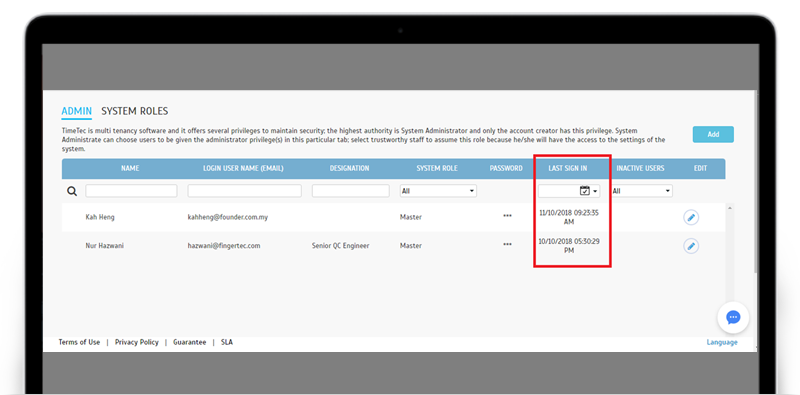Open the SLA link
Viewport: 800px width, 395px height.
(x=227, y=342)
